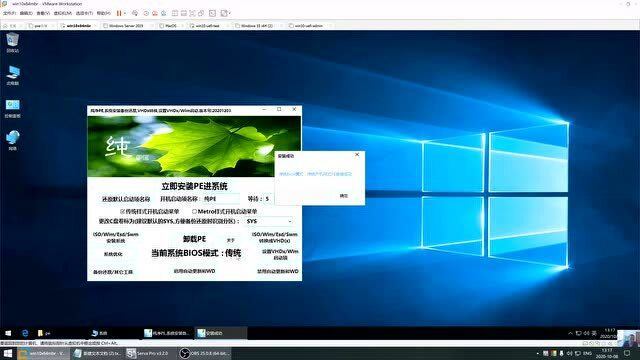The width and height of the screenshot is (640, 360).
Task: Click the Unity mode toolbar icon
Action: 201,13
